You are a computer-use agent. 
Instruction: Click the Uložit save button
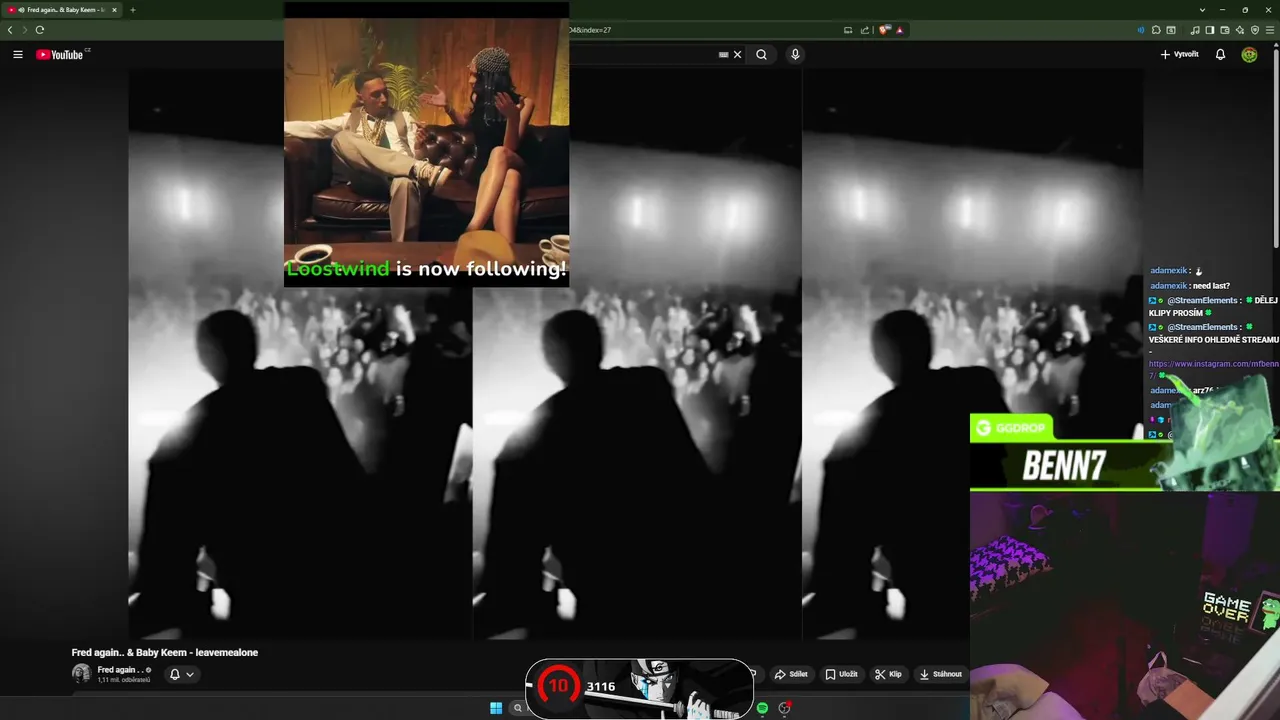[841, 674]
